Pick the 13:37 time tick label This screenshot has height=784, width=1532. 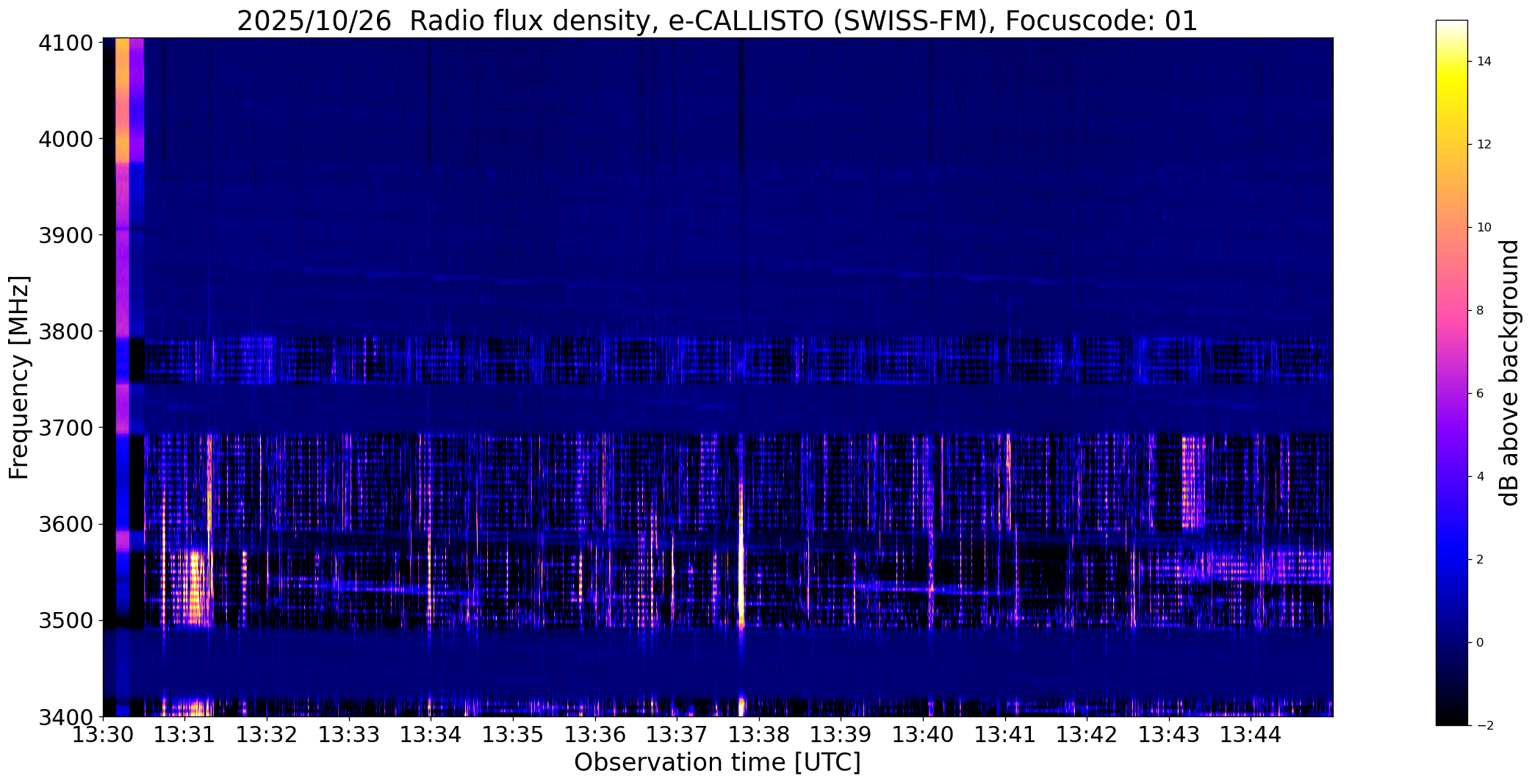coord(677,735)
